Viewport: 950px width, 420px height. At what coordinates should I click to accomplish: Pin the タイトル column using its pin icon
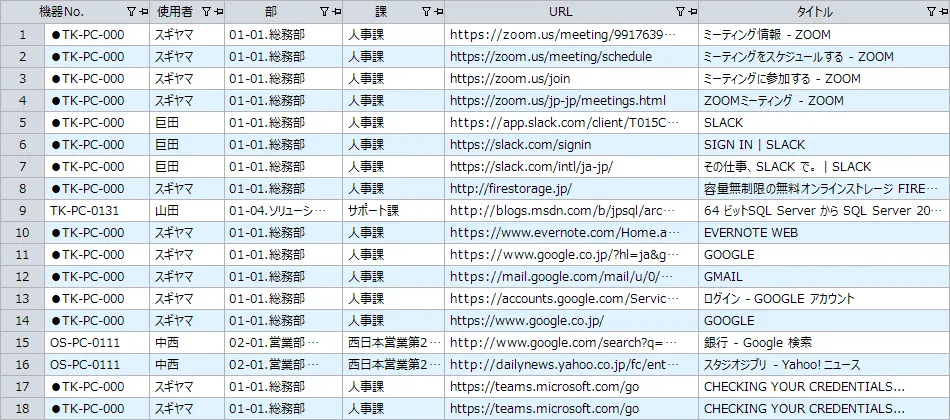(943, 12)
